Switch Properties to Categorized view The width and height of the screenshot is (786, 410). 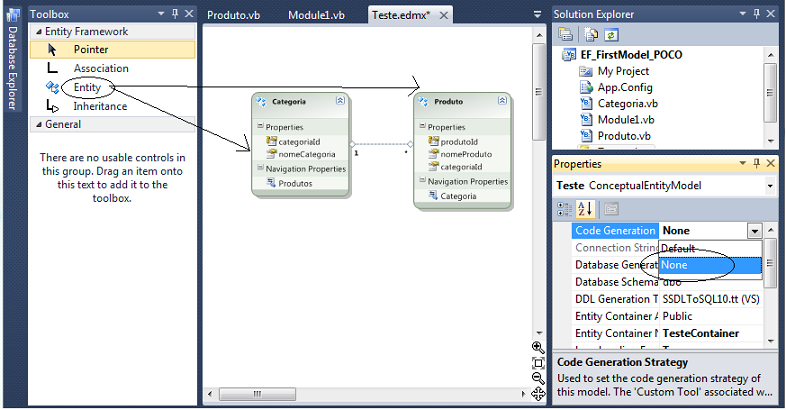[x=564, y=209]
